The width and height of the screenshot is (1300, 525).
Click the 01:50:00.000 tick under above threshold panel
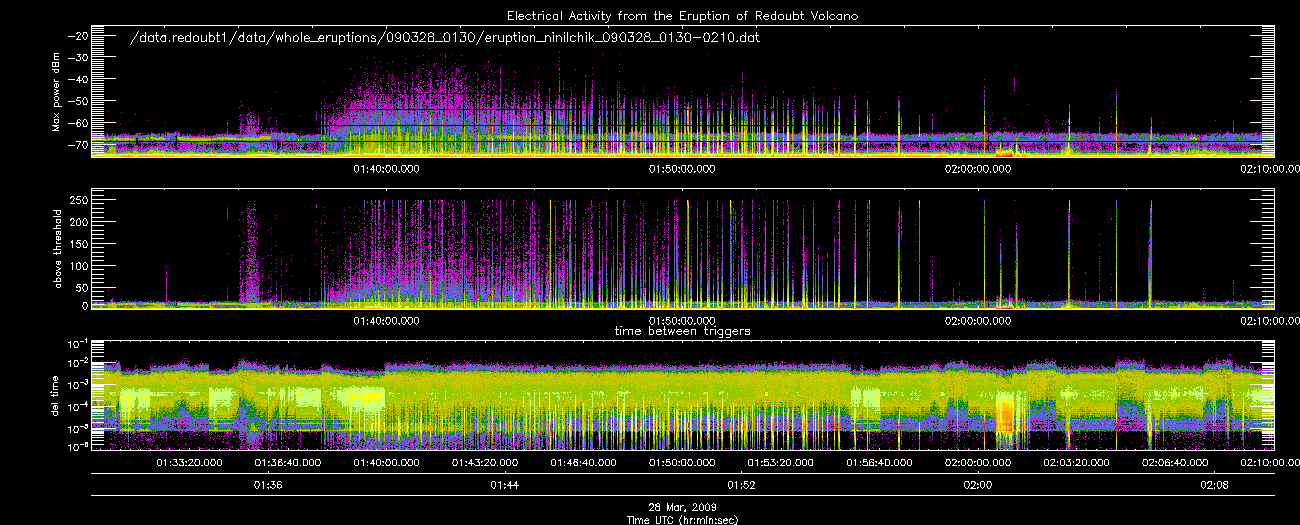(x=682, y=321)
